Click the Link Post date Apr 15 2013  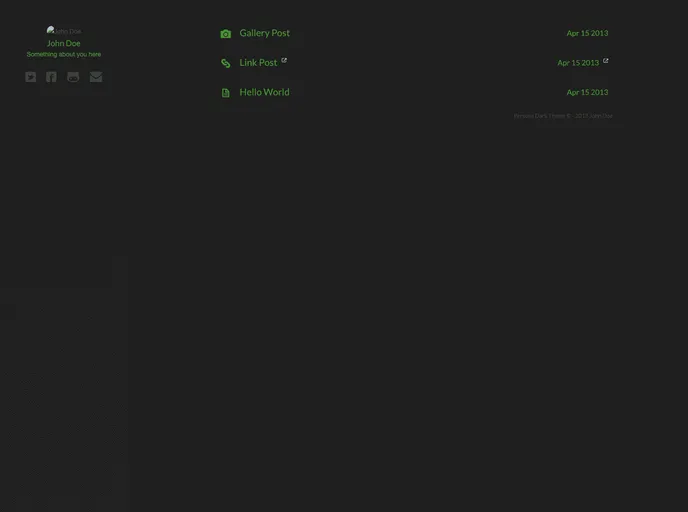(x=578, y=63)
